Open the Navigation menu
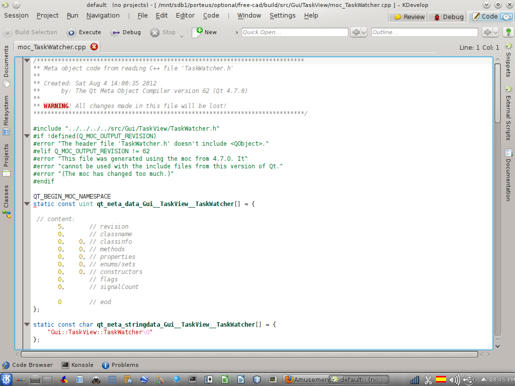 [103, 16]
